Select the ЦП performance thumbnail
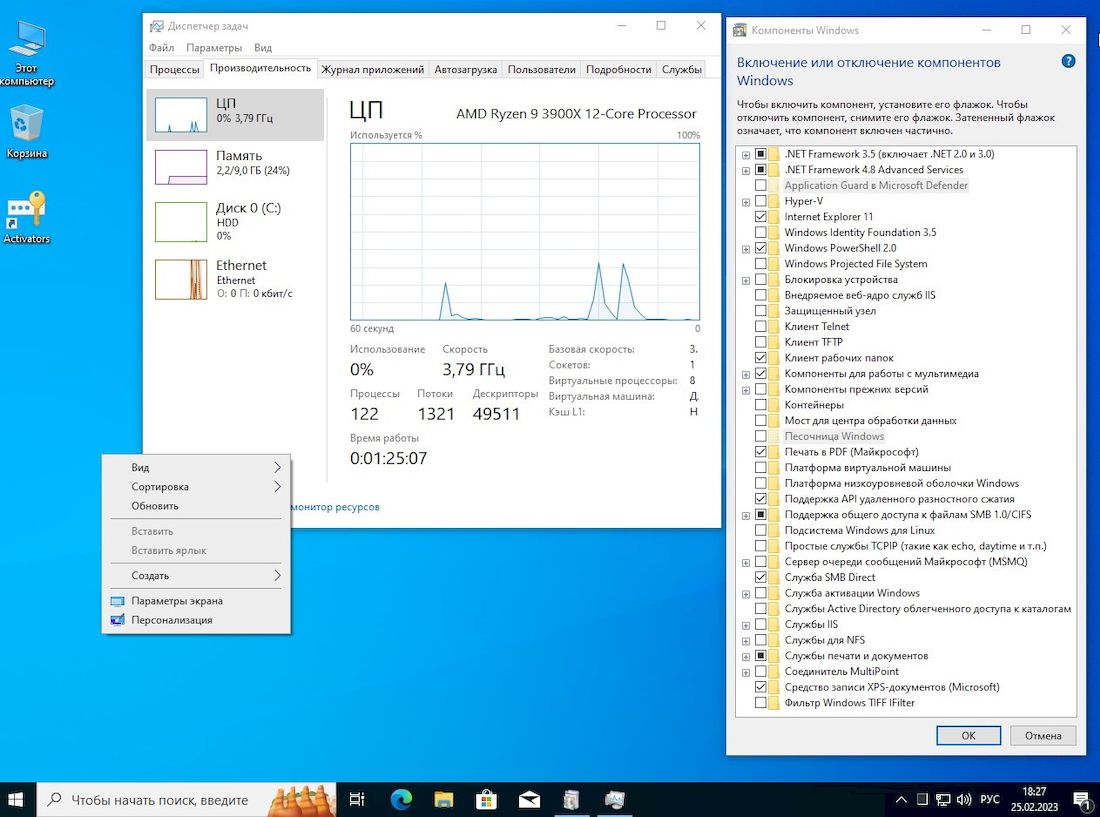1100x817 pixels. coord(180,115)
